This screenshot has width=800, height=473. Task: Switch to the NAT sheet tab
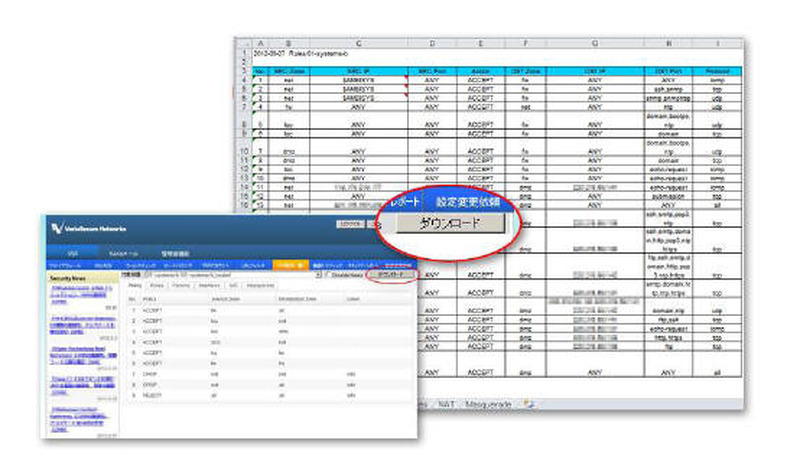448,404
